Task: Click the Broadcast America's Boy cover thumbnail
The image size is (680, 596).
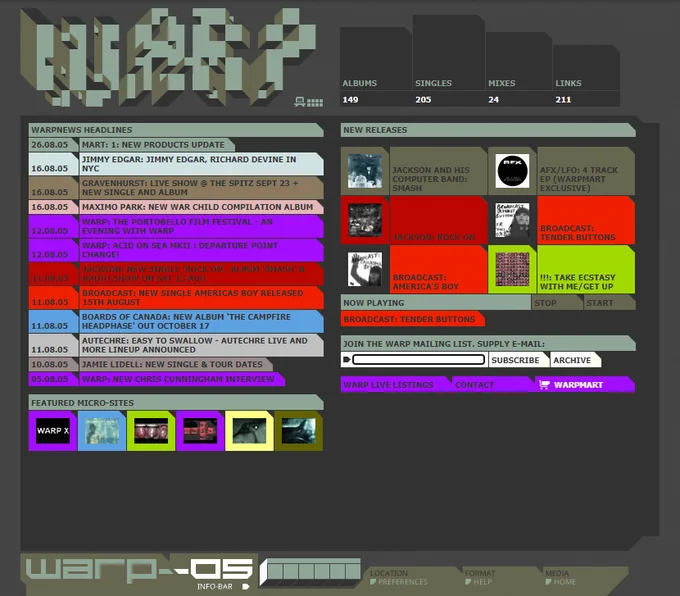Action: click(x=365, y=269)
